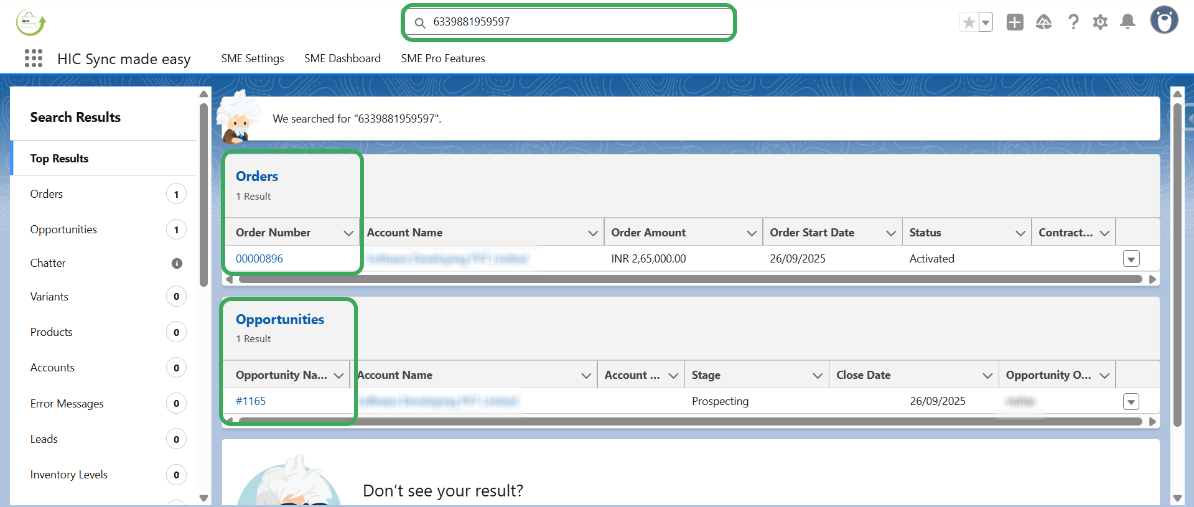This screenshot has width=1194, height=507.
Task: Expand the Order Amount column menu
Action: (752, 233)
